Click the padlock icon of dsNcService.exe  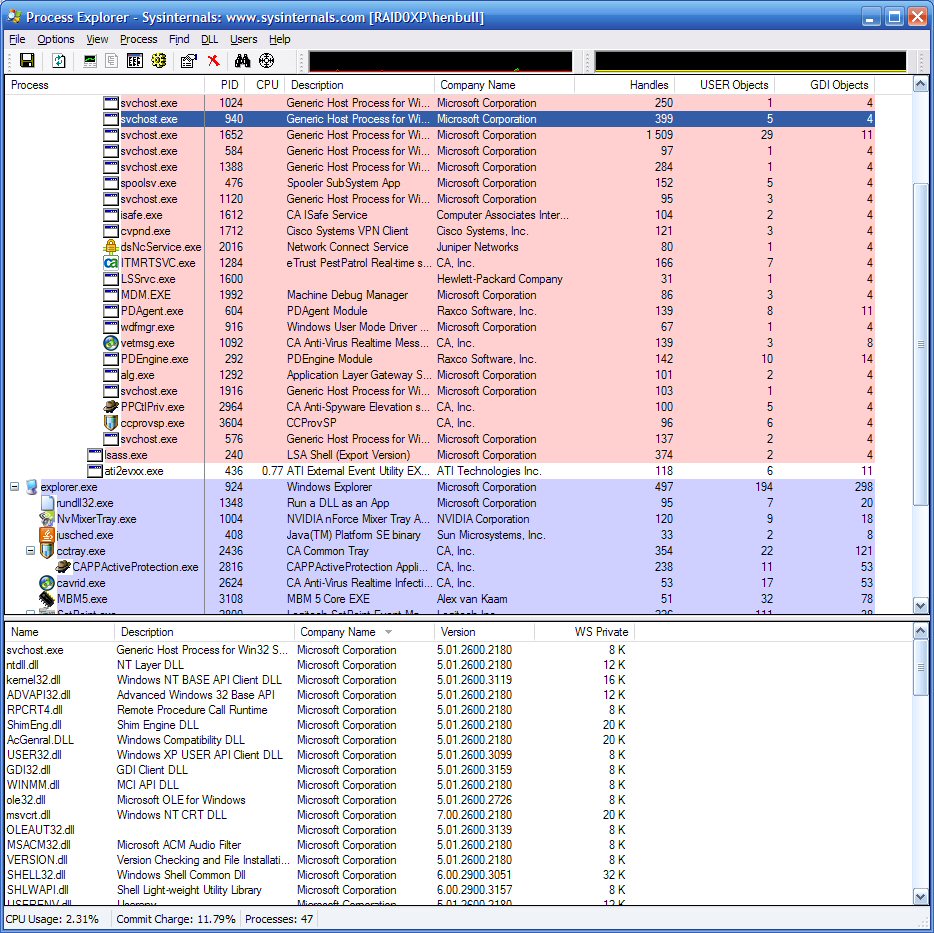111,247
